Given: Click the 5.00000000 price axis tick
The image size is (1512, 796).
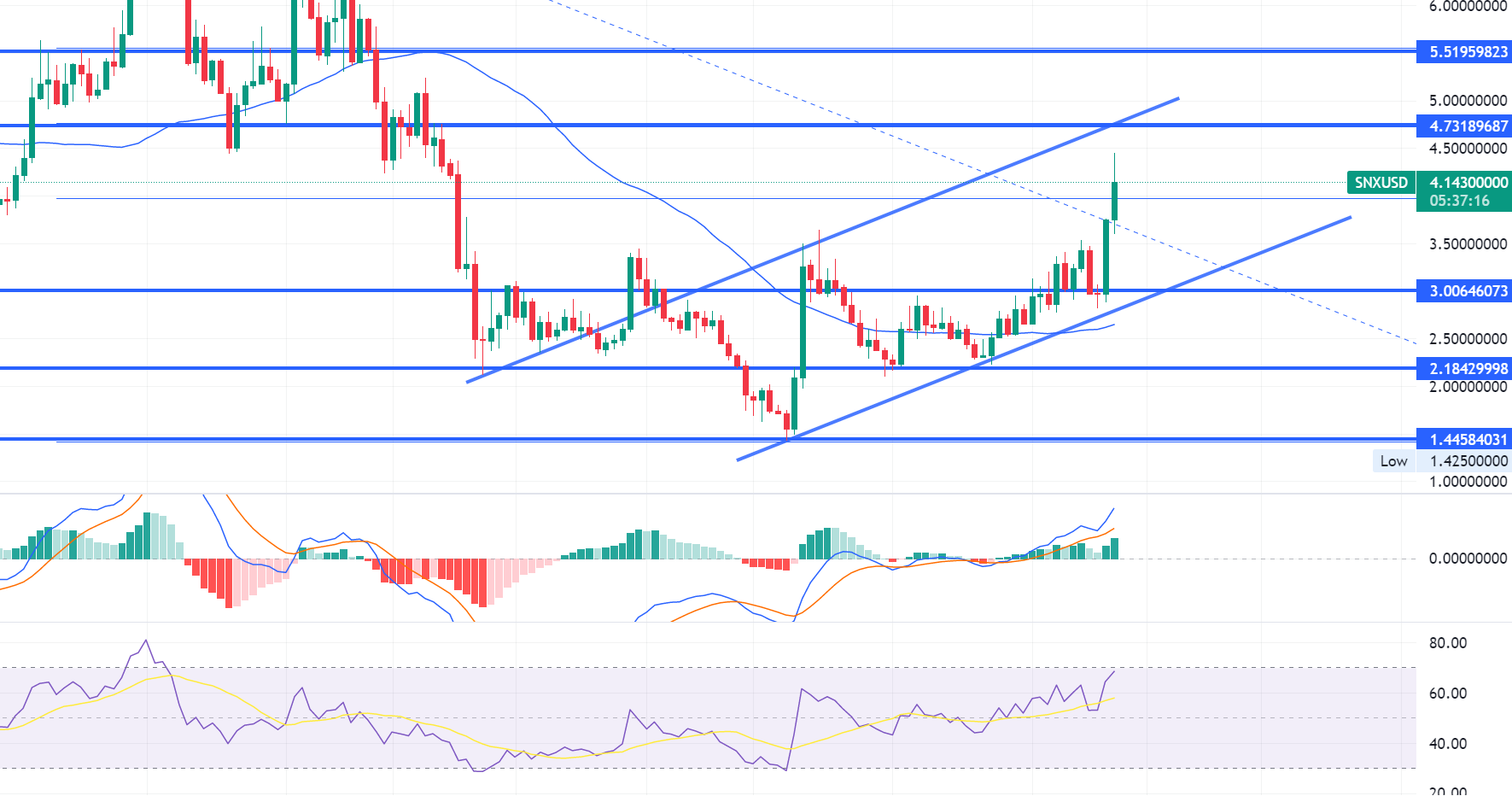Looking at the screenshot, I should pyautogui.click(x=1468, y=101).
